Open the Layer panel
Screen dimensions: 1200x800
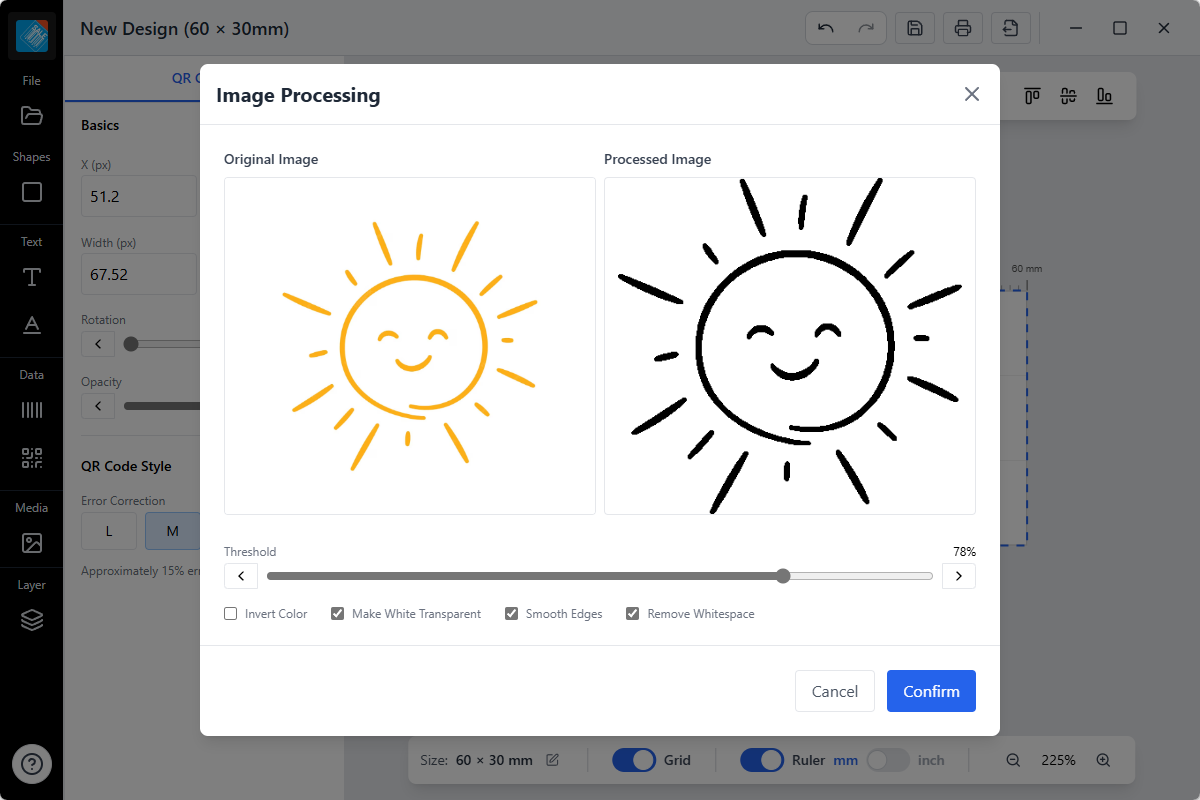pyautogui.click(x=31, y=620)
